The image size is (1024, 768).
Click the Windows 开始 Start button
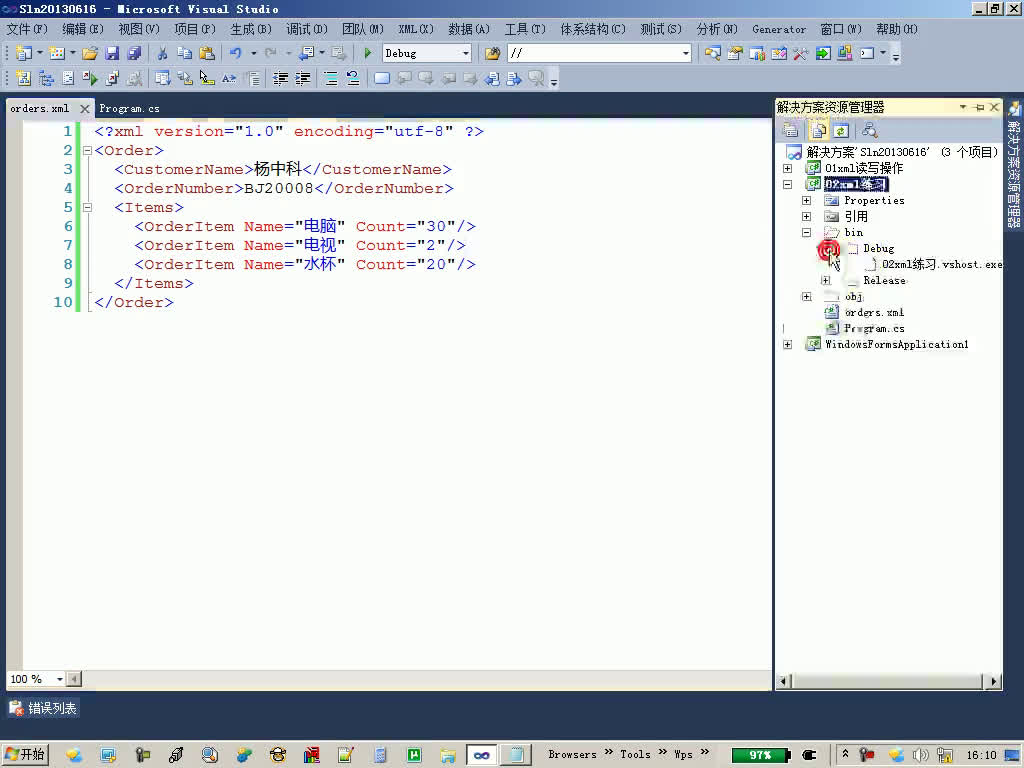[26, 754]
